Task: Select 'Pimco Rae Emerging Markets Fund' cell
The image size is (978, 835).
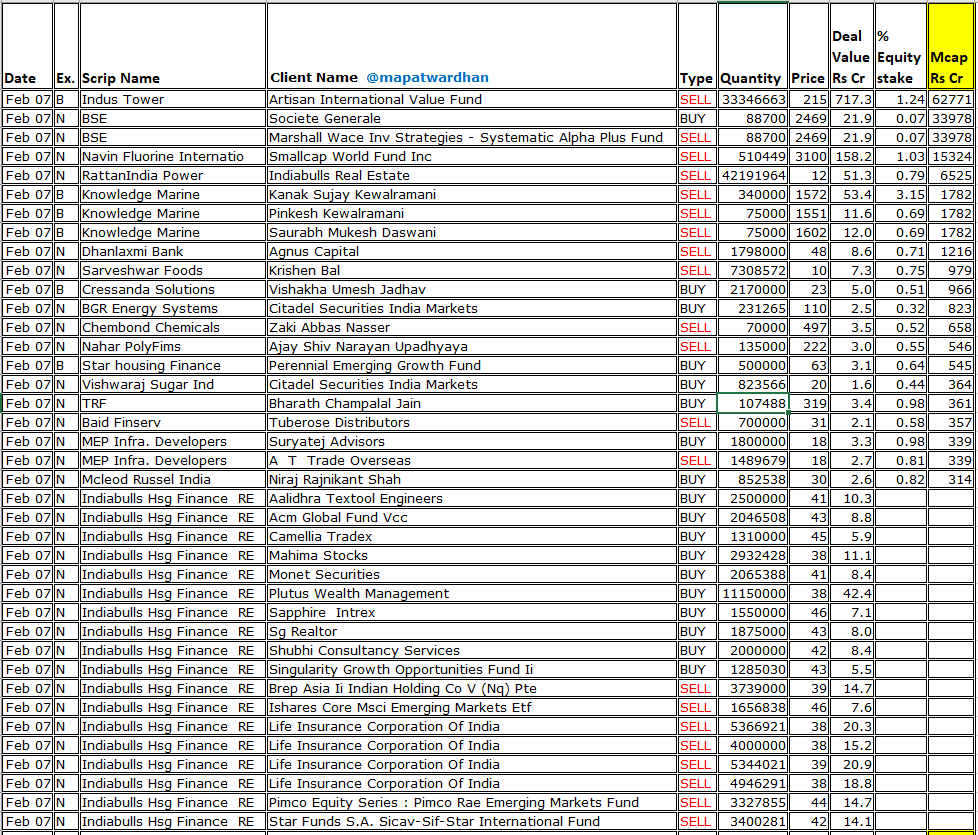Action: pyautogui.click(x=472, y=803)
